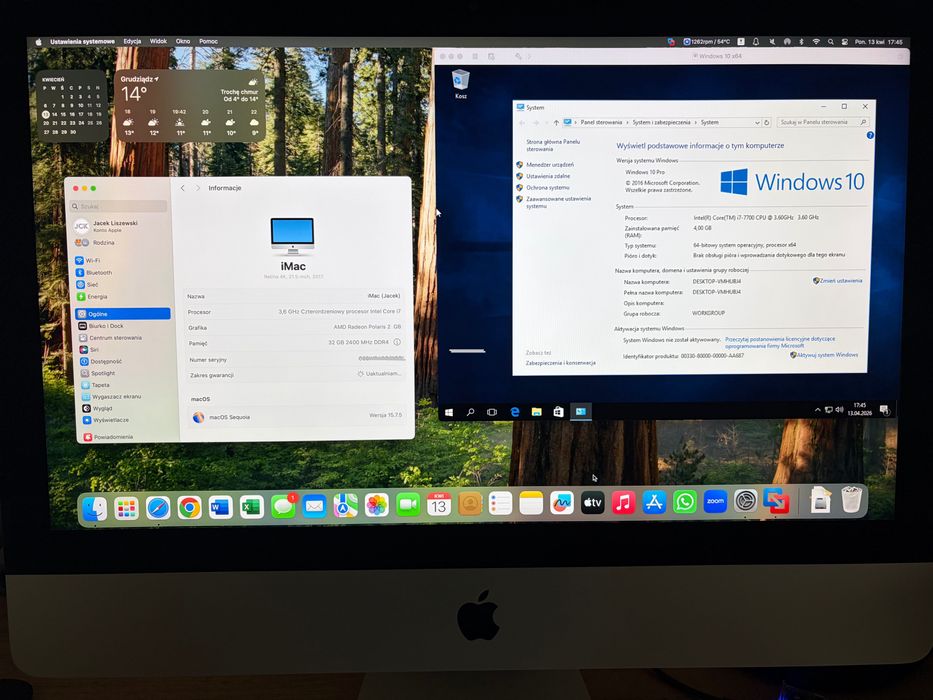Go back in the System Settings window
This screenshot has height=700, width=933.
[x=183, y=188]
